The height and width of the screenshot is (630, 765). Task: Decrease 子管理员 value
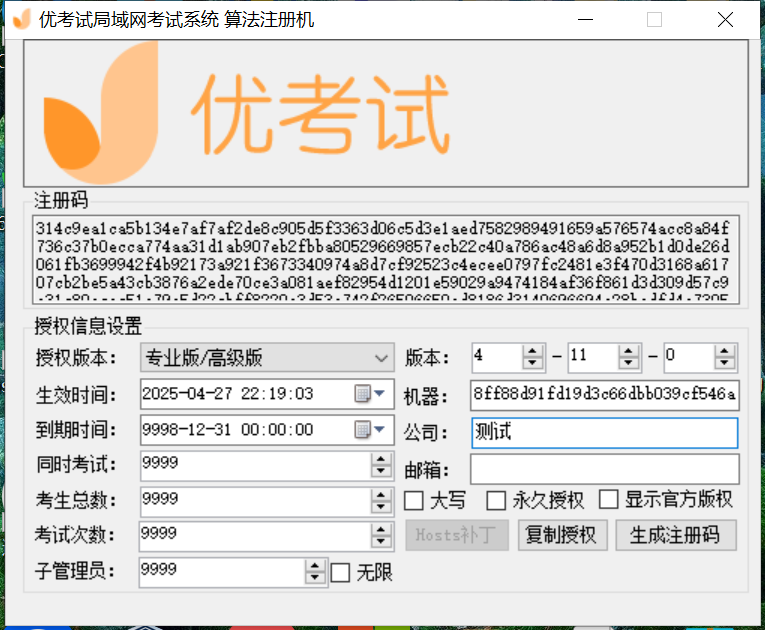point(315,578)
